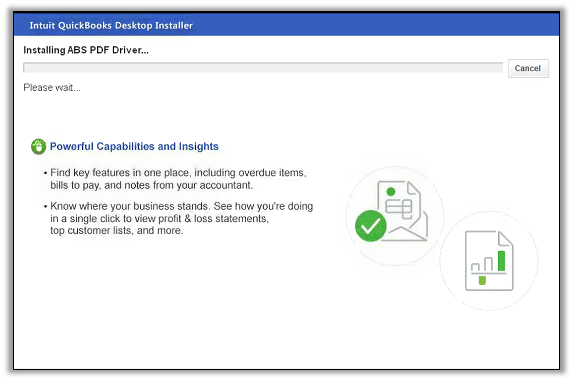Click the 'Intuit QuickBooks Desktop Installer' title

tap(111, 26)
